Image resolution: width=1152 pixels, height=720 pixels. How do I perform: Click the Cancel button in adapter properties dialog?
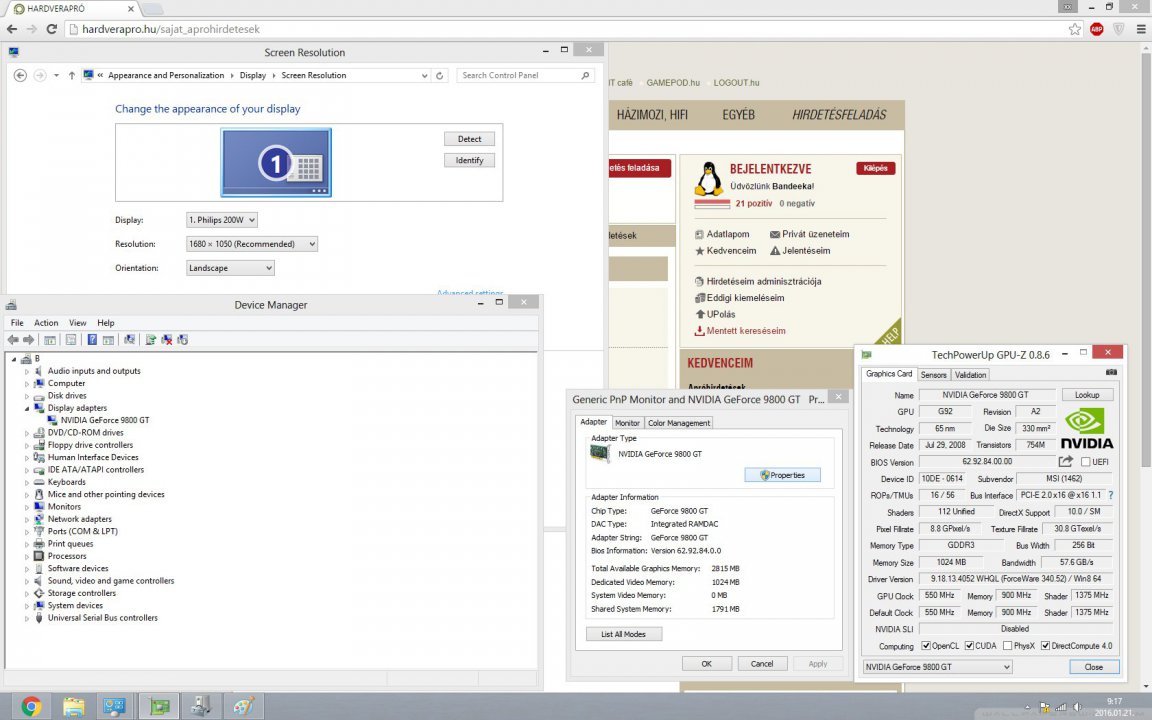(762, 663)
